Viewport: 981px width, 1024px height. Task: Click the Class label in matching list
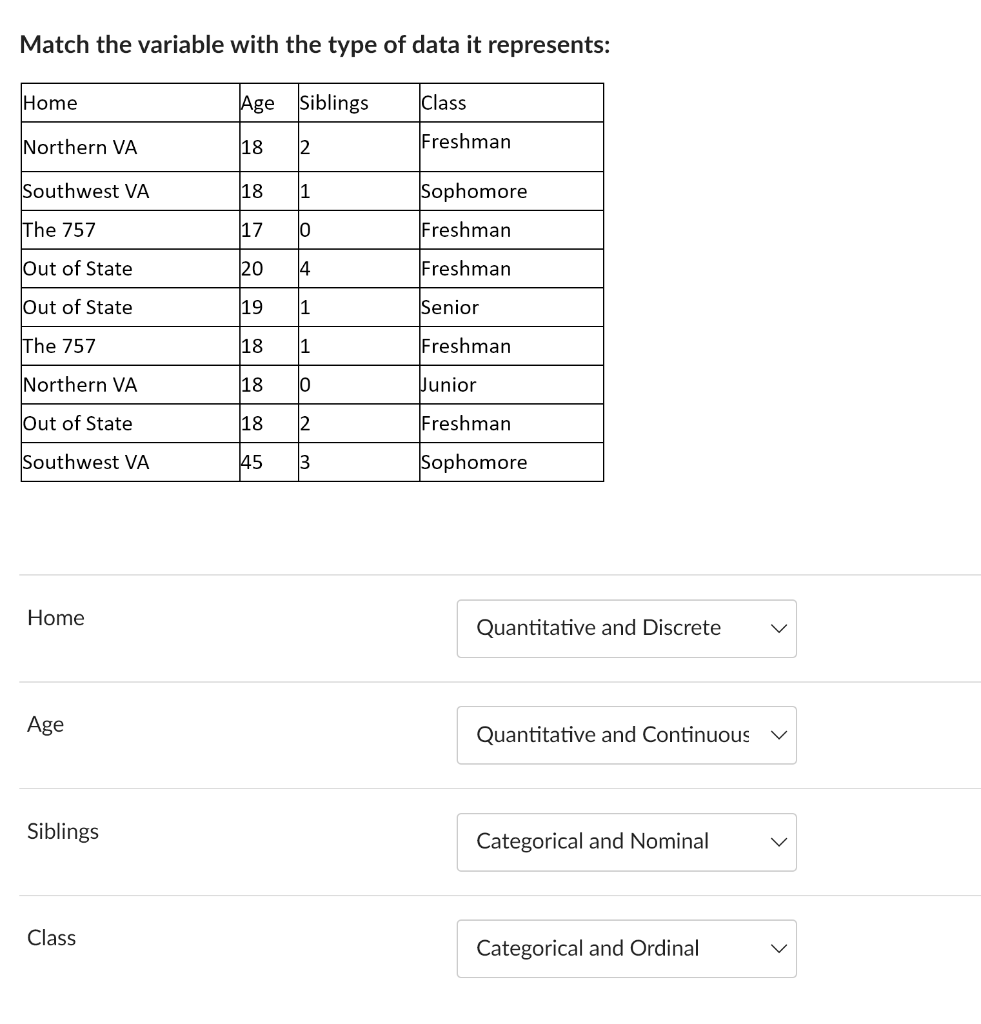(x=52, y=938)
